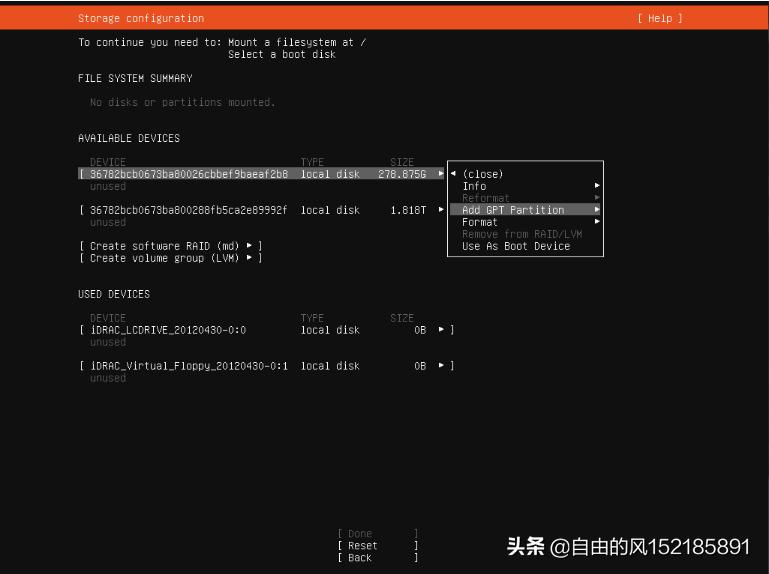The image size is (769, 574).
Task: Click the back arrow beside (close)
Action: point(453,173)
